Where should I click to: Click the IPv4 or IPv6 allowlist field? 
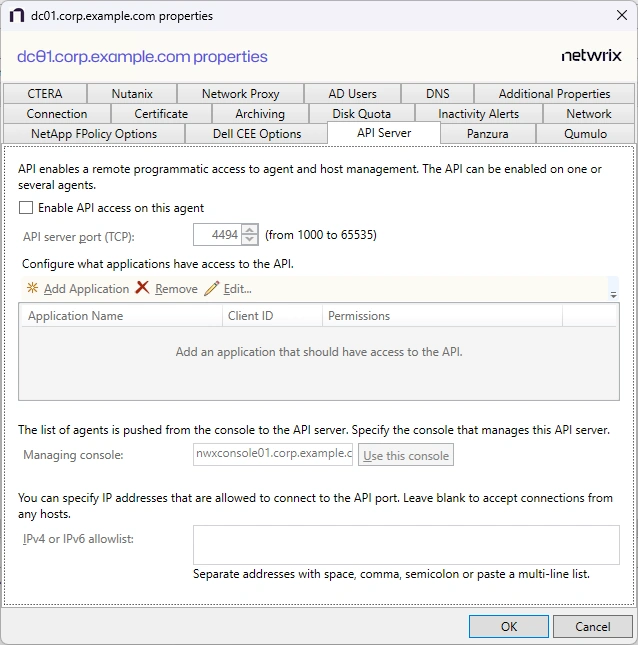(406, 545)
